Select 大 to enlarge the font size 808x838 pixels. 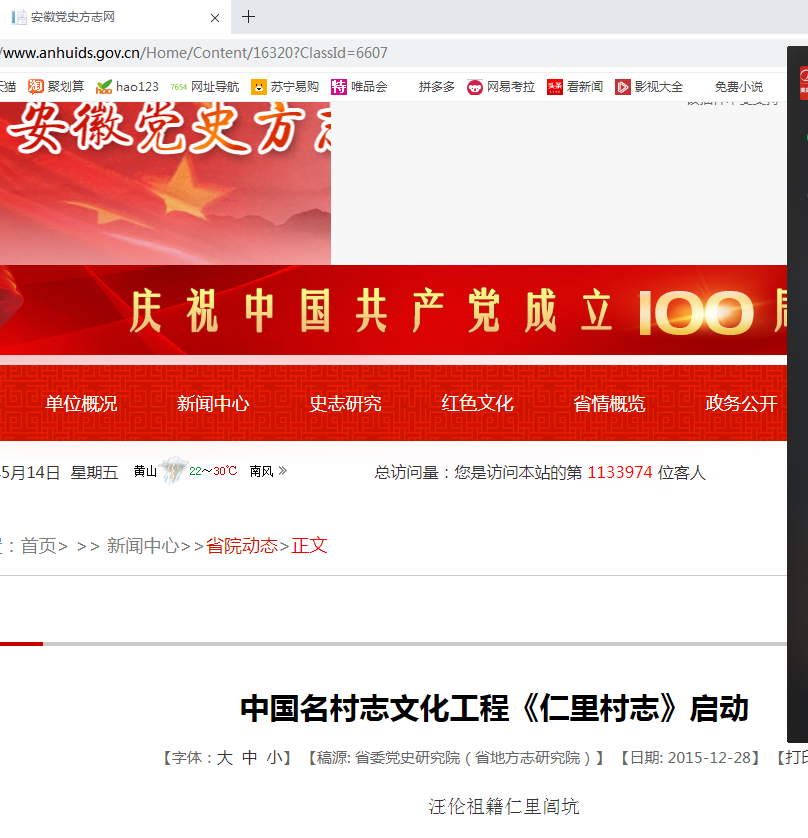coord(224,757)
